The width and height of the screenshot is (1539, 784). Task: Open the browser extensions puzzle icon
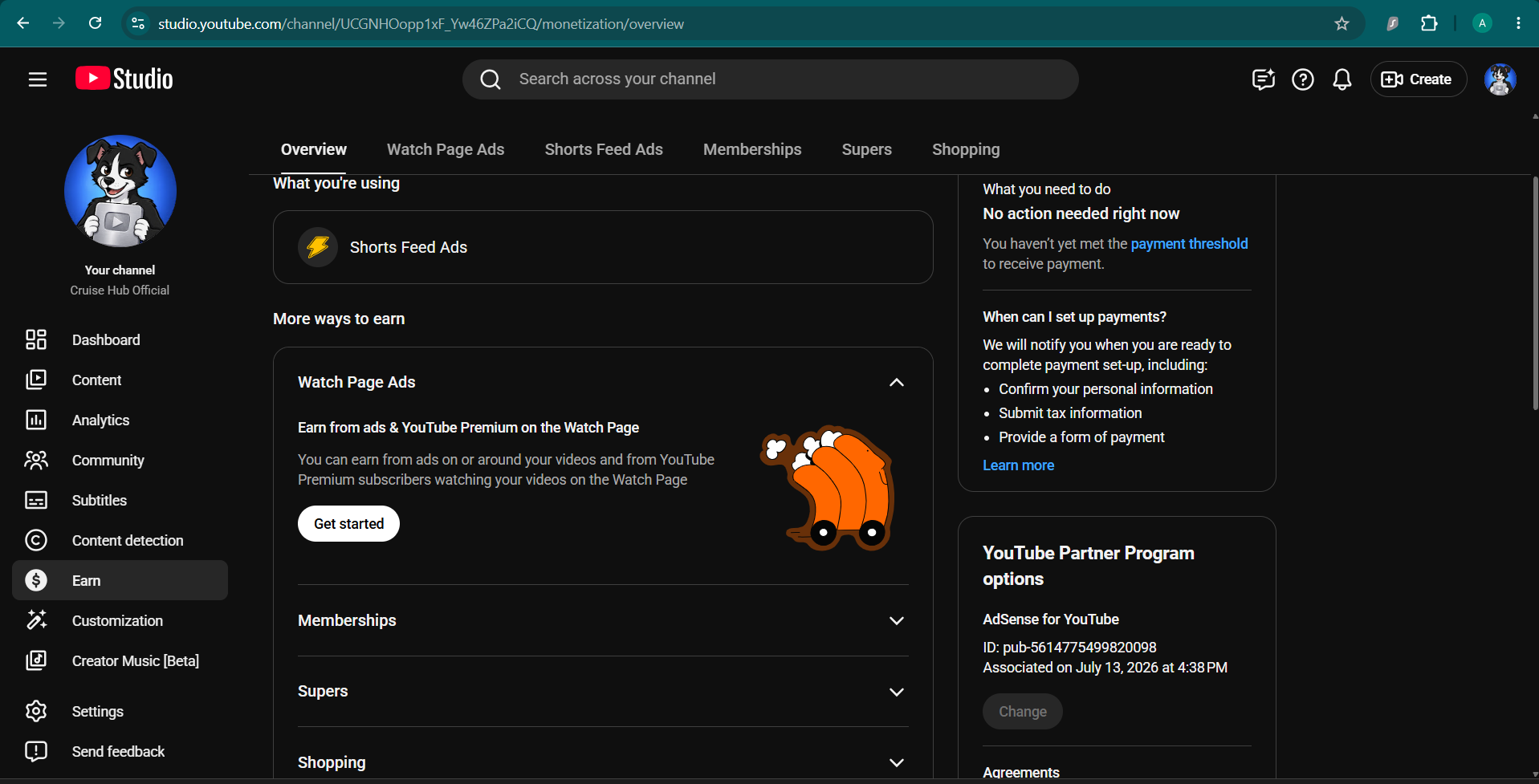point(1429,23)
